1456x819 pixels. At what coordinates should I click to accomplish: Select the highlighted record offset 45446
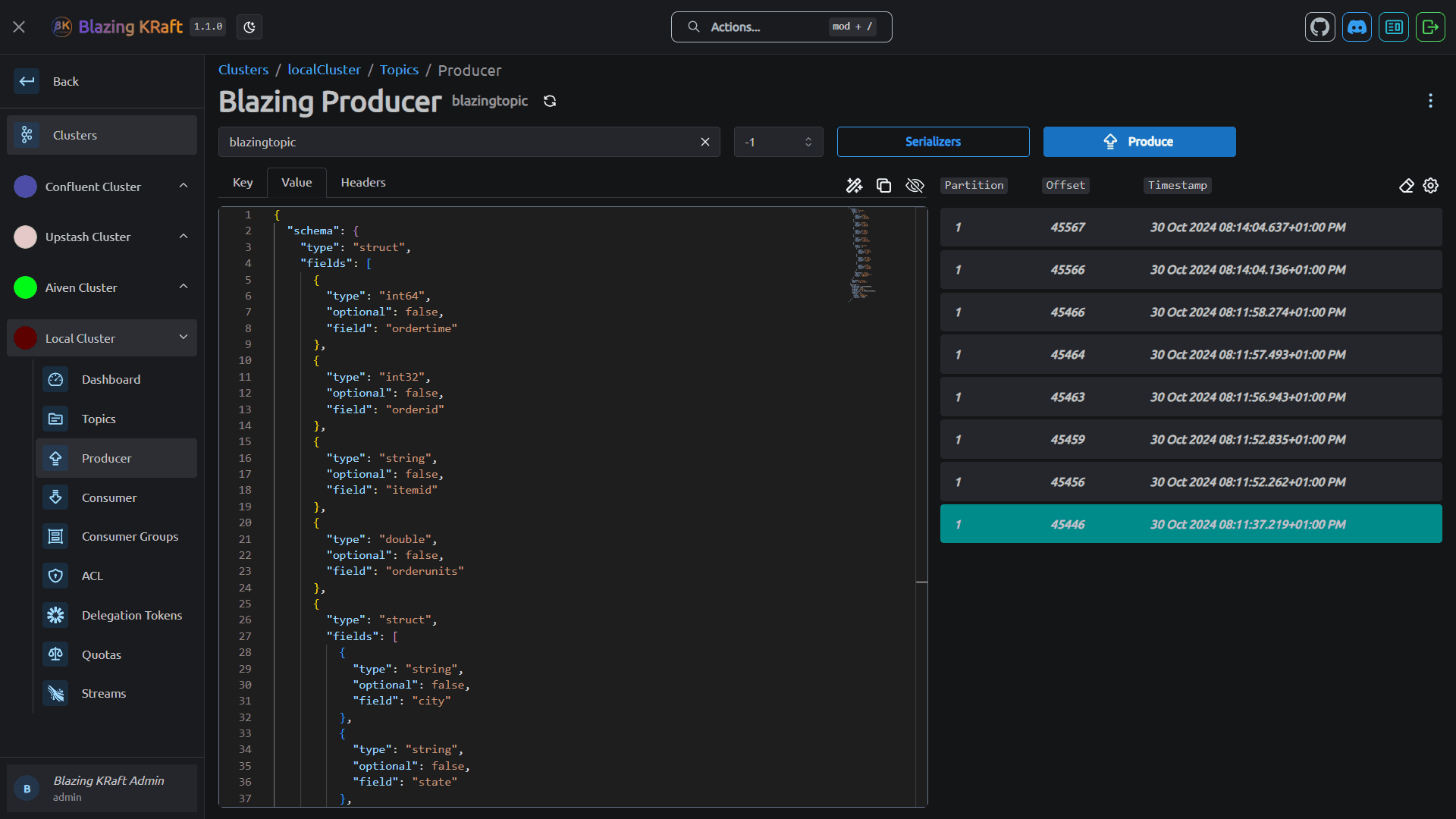click(x=1191, y=524)
